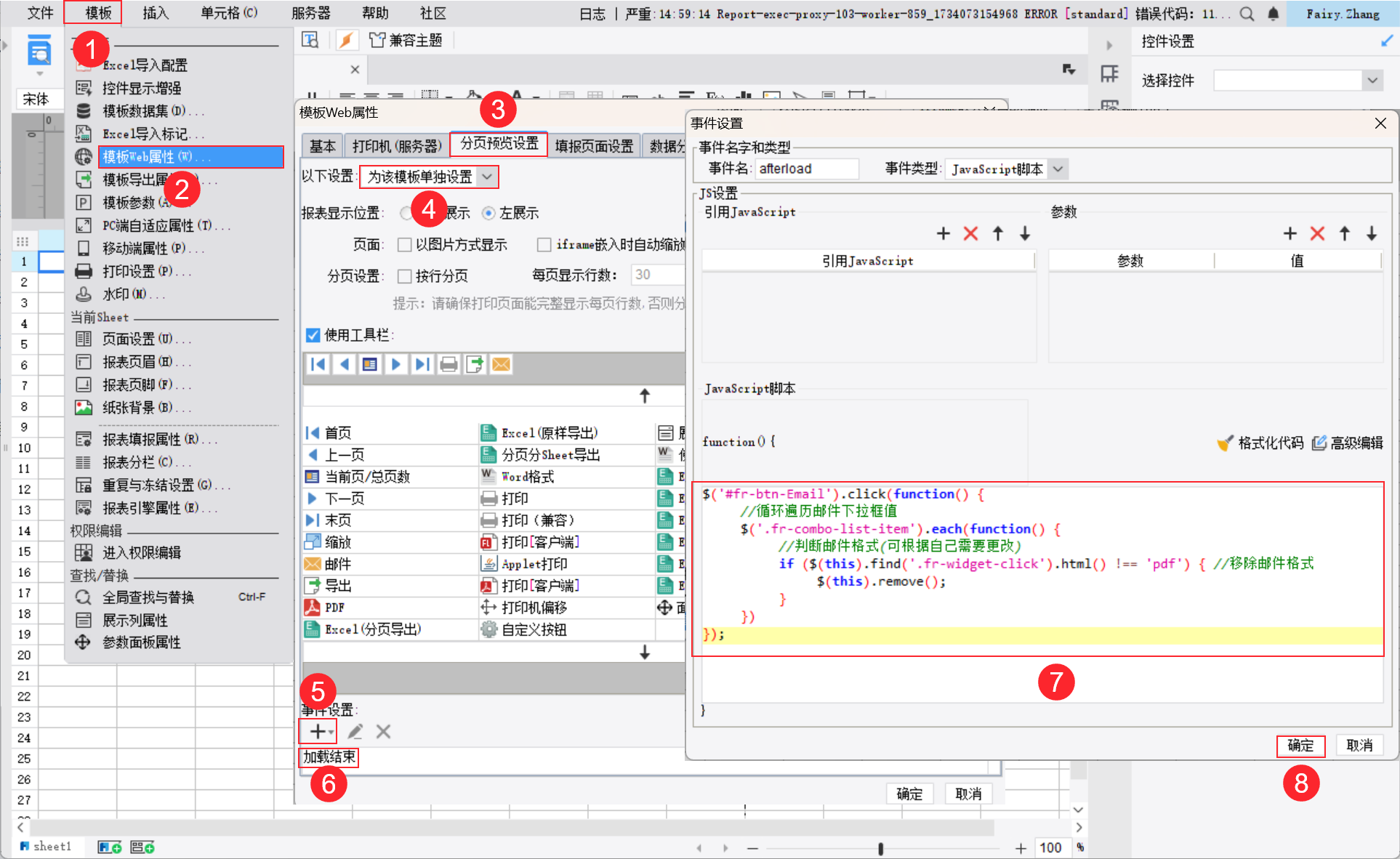Click the print icon in the toolbar preview
1400x859 pixels.
point(448,364)
